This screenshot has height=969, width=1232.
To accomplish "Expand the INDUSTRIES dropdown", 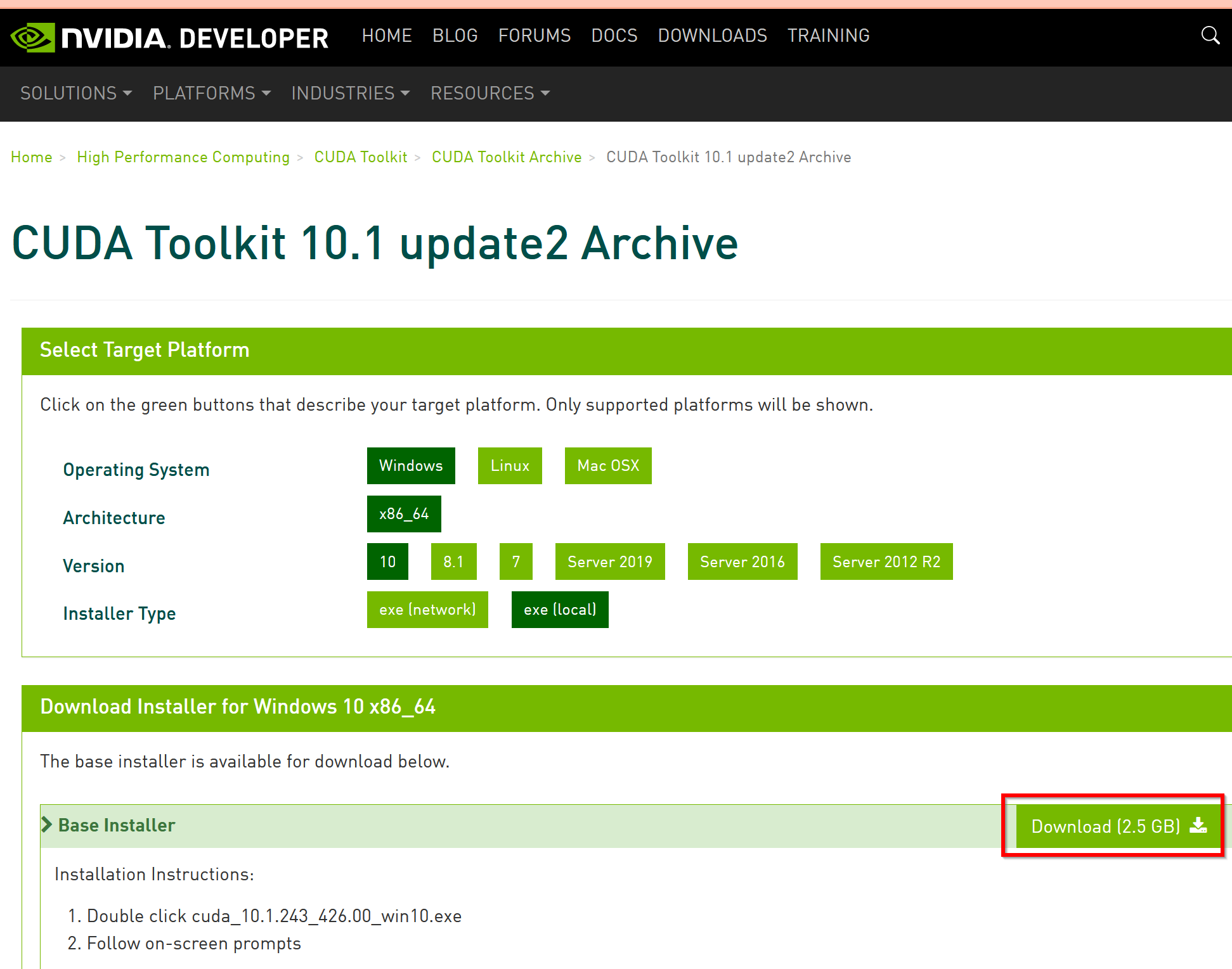I will 351,93.
